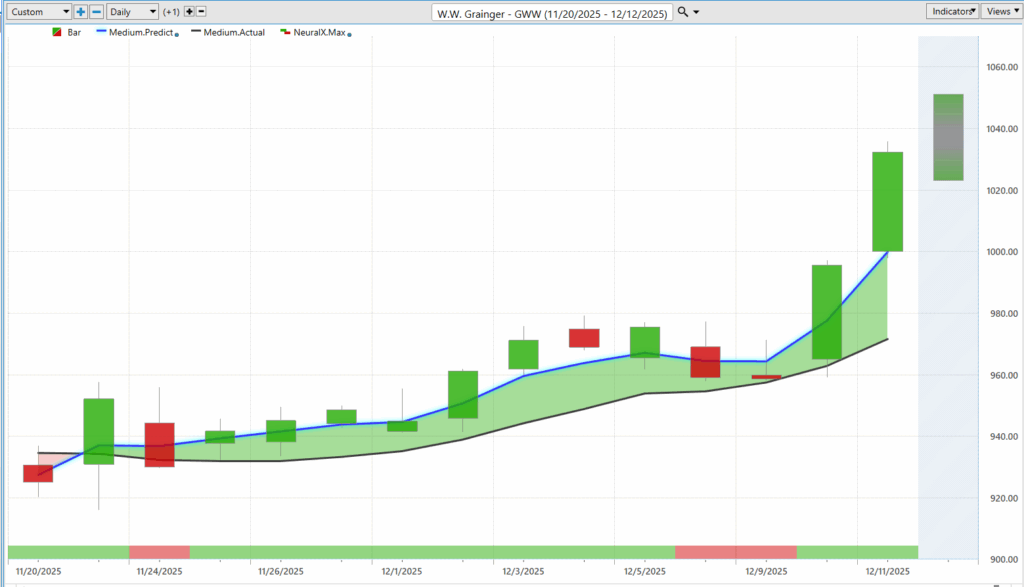Click the 12/11/2025 tall green candlestick
Image resolution: width=1024 pixels, height=587 pixels.
point(888,201)
